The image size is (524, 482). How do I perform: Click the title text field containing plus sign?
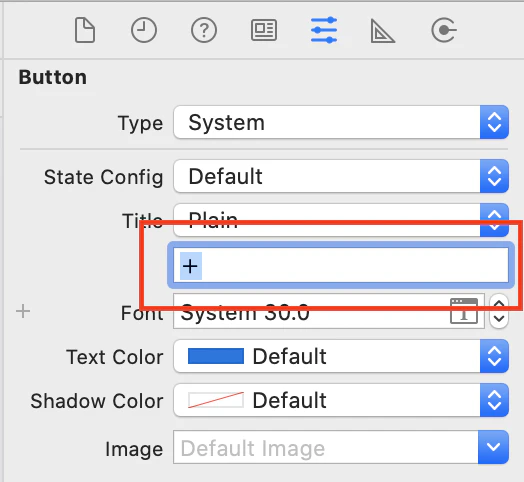click(x=341, y=265)
